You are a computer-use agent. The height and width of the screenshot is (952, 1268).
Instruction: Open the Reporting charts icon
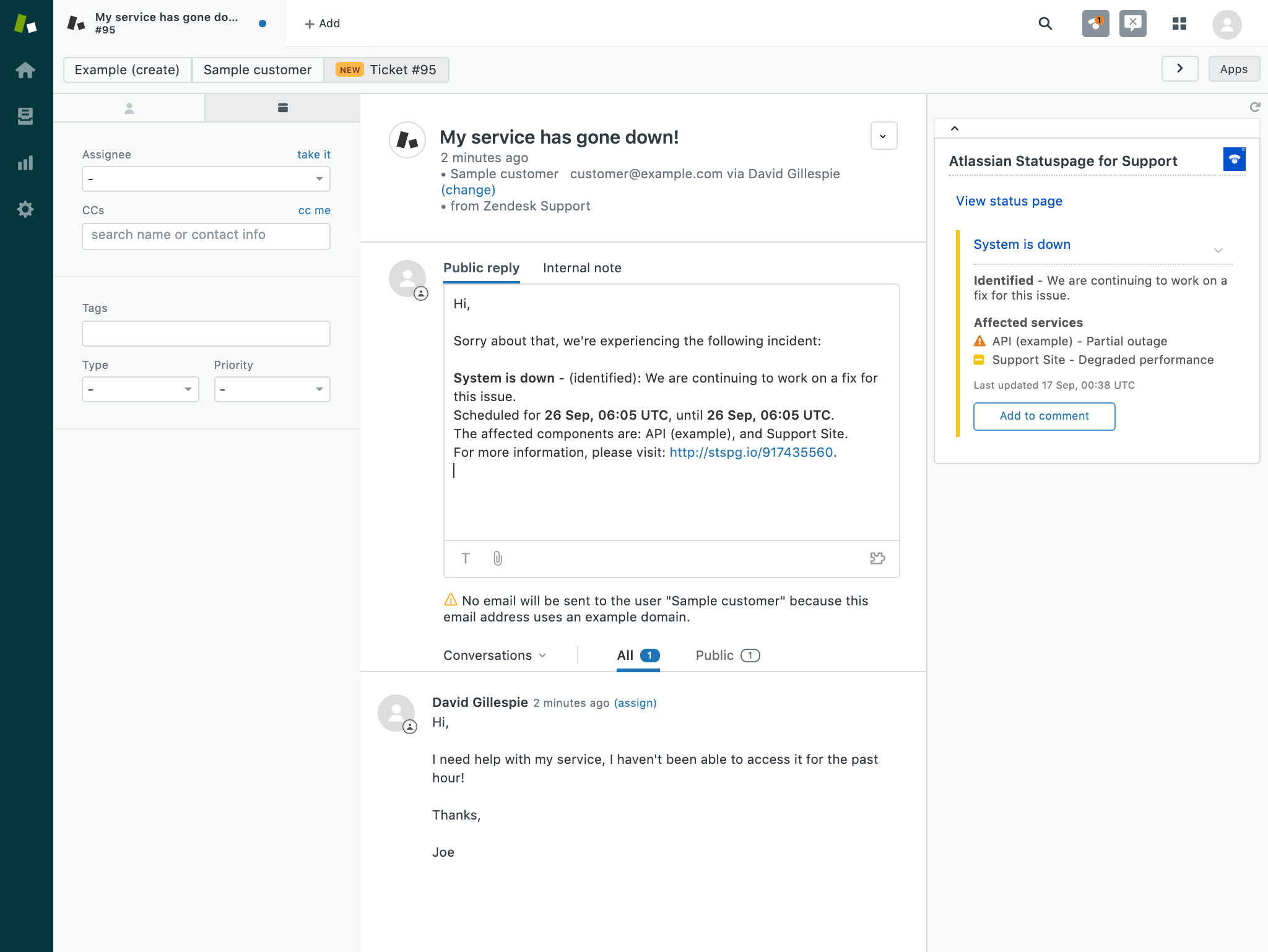pos(26,163)
